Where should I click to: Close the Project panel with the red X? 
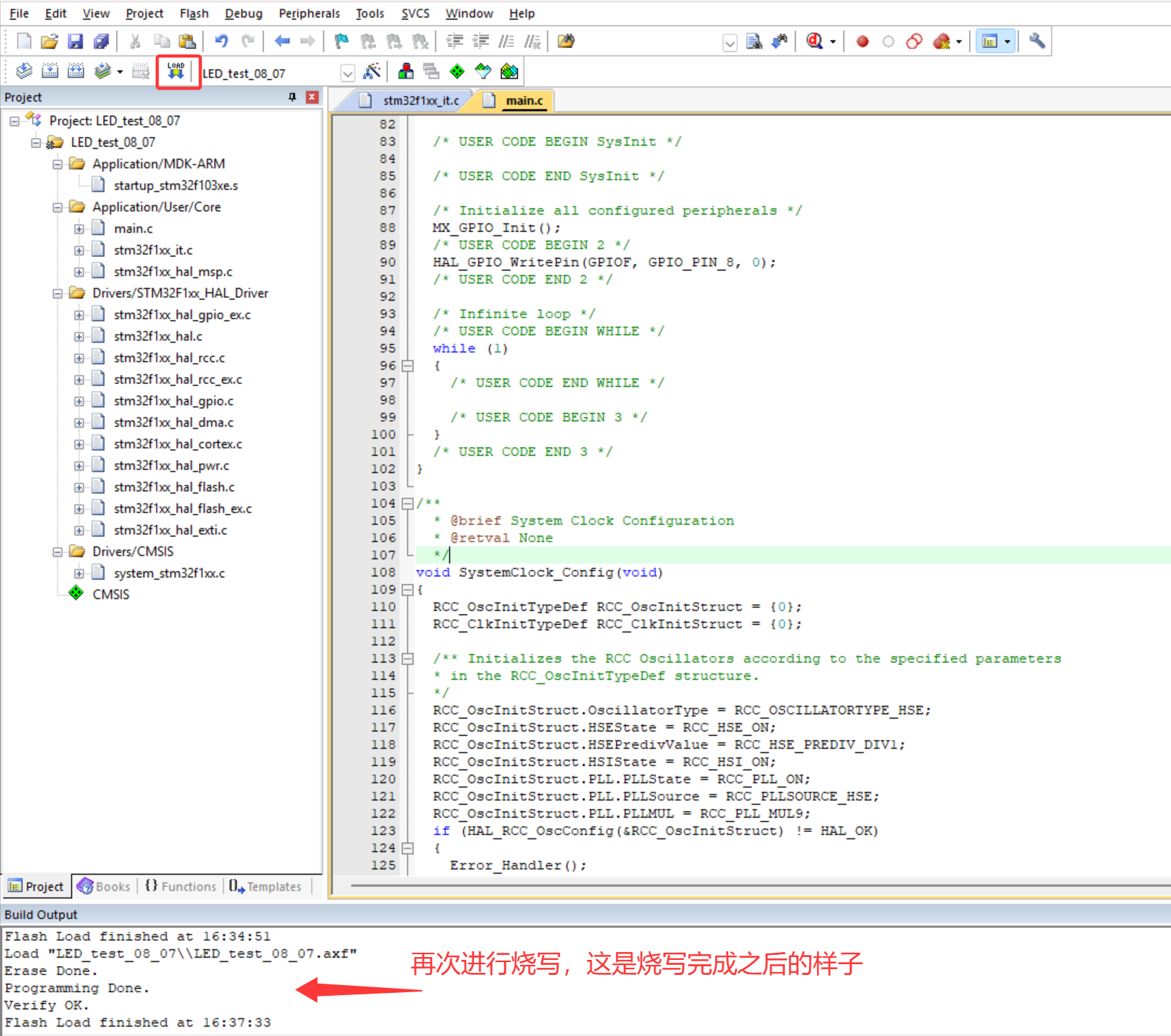(312, 97)
